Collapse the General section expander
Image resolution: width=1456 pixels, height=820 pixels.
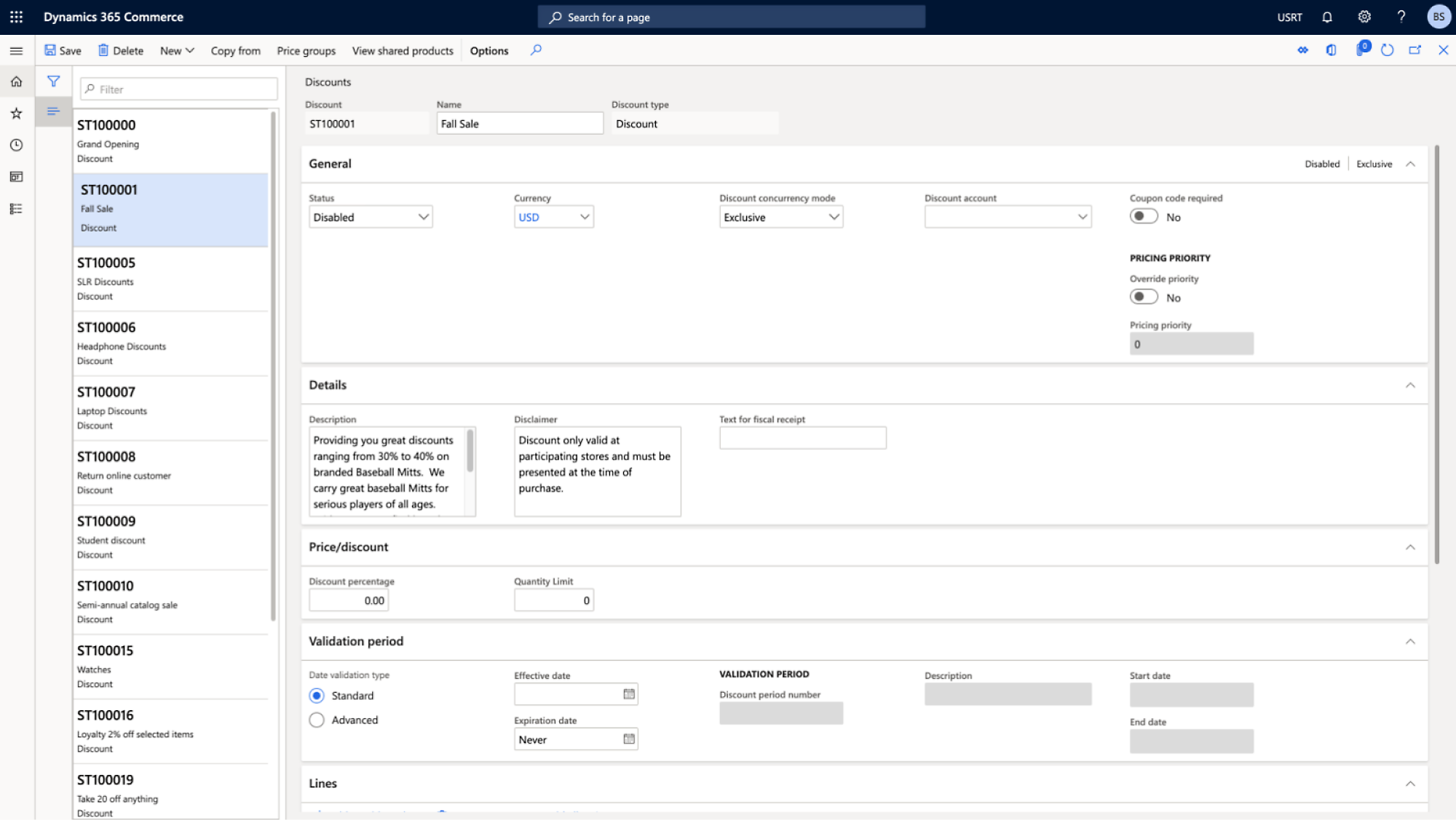1410,163
